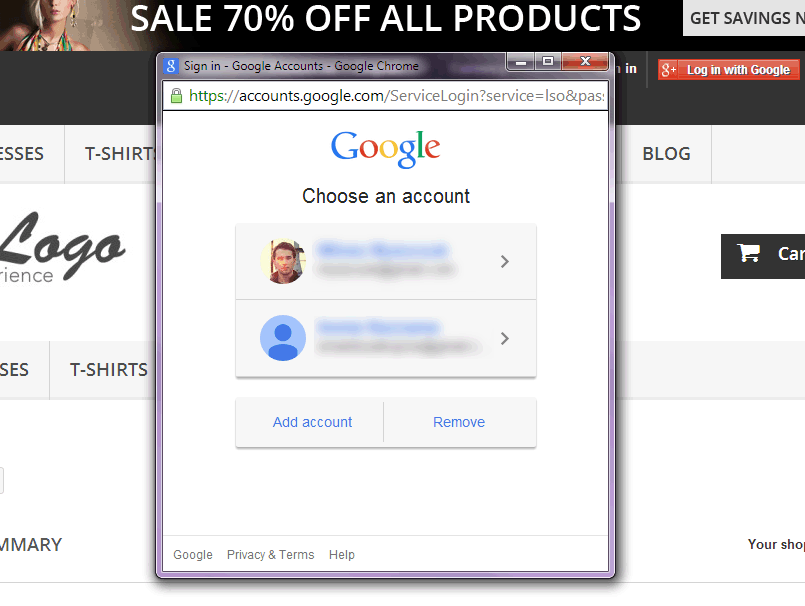Click the blue Google favicon in title bar
The height and width of the screenshot is (606, 805).
(x=170, y=66)
